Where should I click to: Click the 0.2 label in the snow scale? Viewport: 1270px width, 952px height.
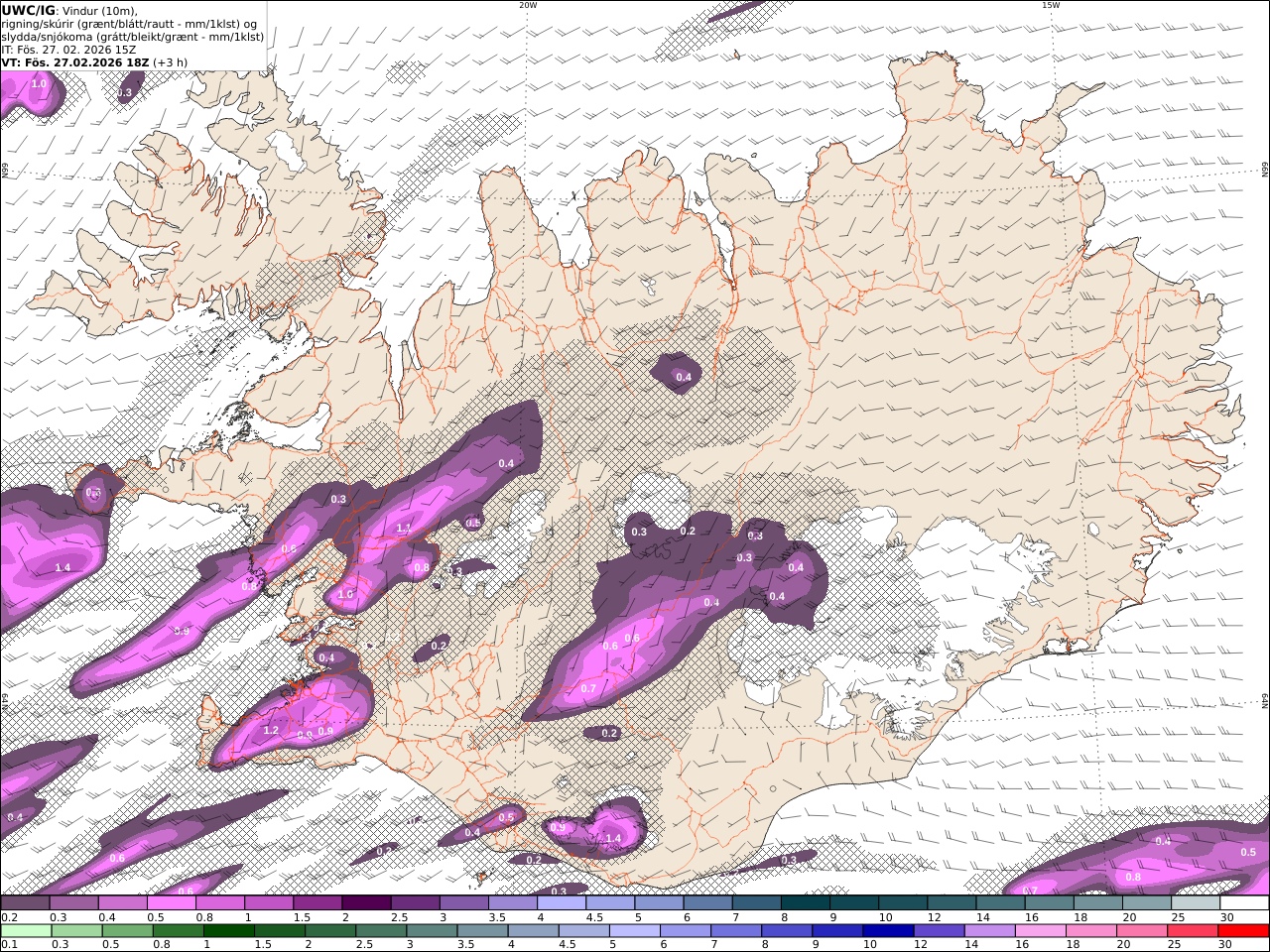pyautogui.click(x=7, y=918)
